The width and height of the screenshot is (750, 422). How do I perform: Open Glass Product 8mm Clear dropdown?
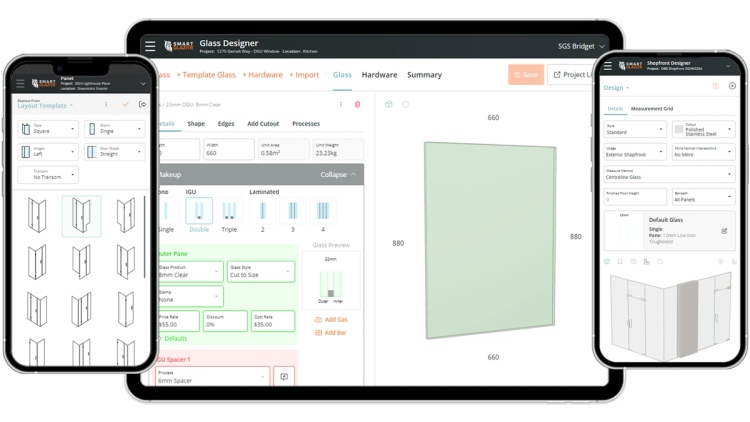189,271
